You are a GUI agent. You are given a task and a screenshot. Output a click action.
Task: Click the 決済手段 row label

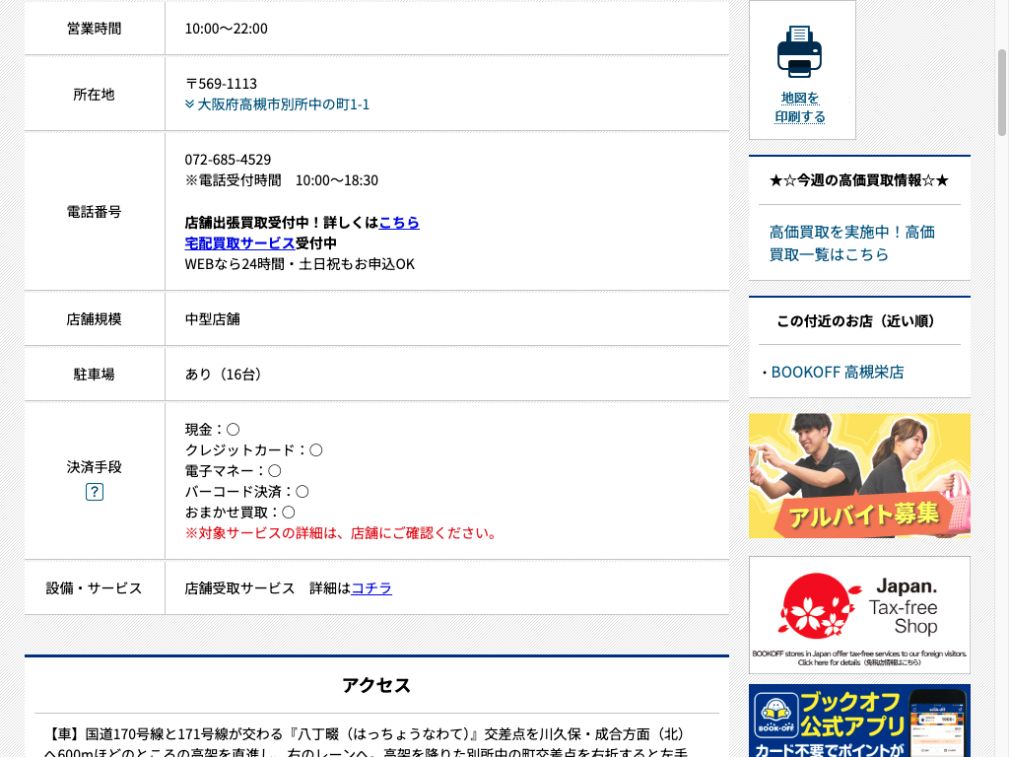click(x=94, y=467)
